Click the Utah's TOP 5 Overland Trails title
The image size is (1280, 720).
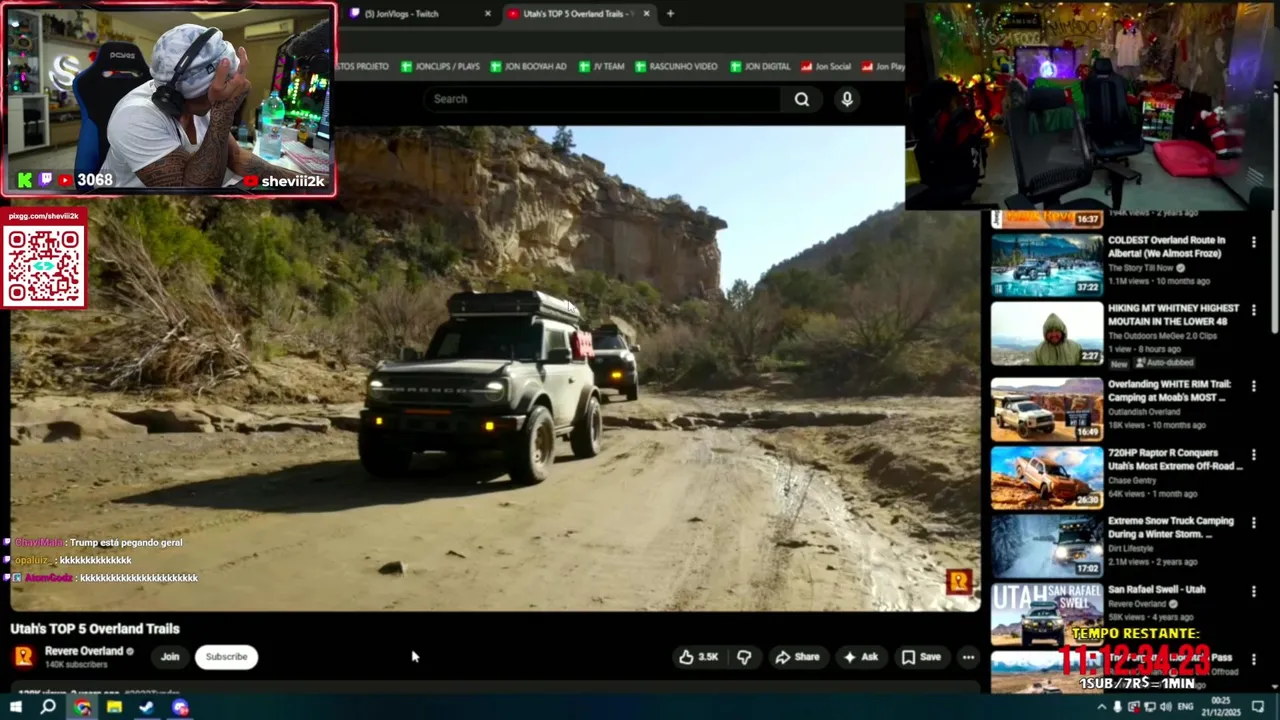point(95,629)
